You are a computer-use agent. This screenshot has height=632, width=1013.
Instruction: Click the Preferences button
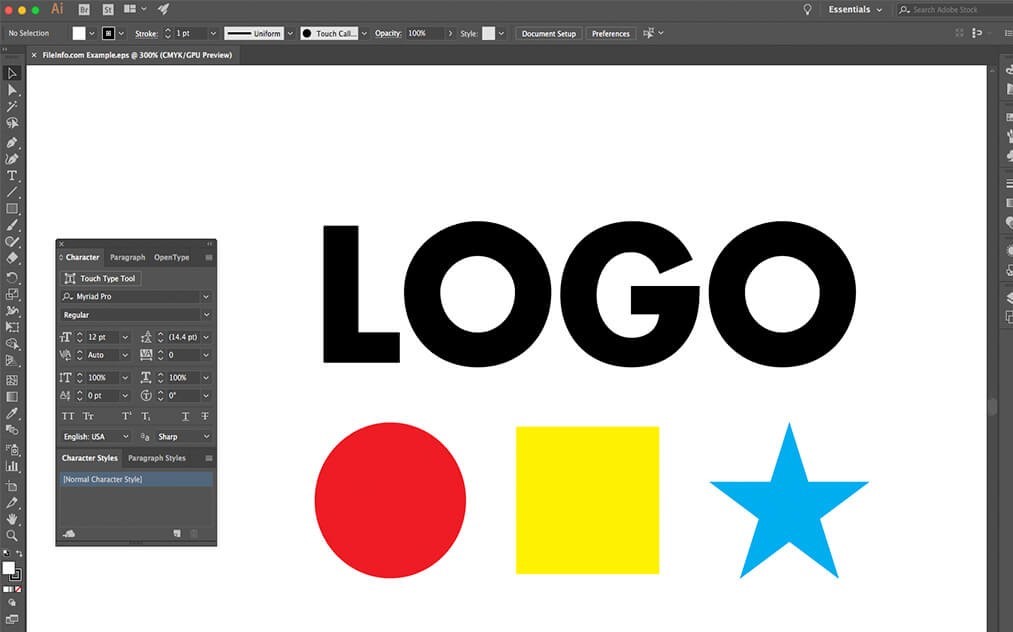pyautogui.click(x=611, y=34)
